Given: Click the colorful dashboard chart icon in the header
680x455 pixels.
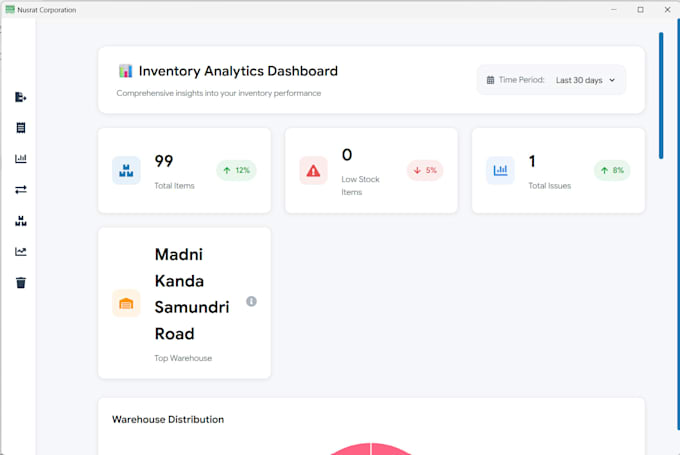Looking at the screenshot, I should 125,71.
